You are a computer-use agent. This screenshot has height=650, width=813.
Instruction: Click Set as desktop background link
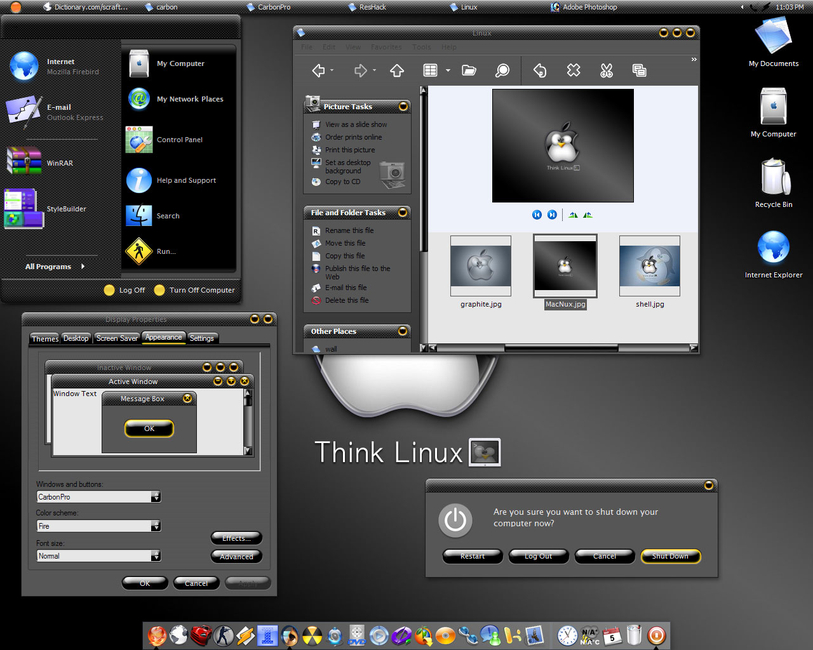[347, 166]
